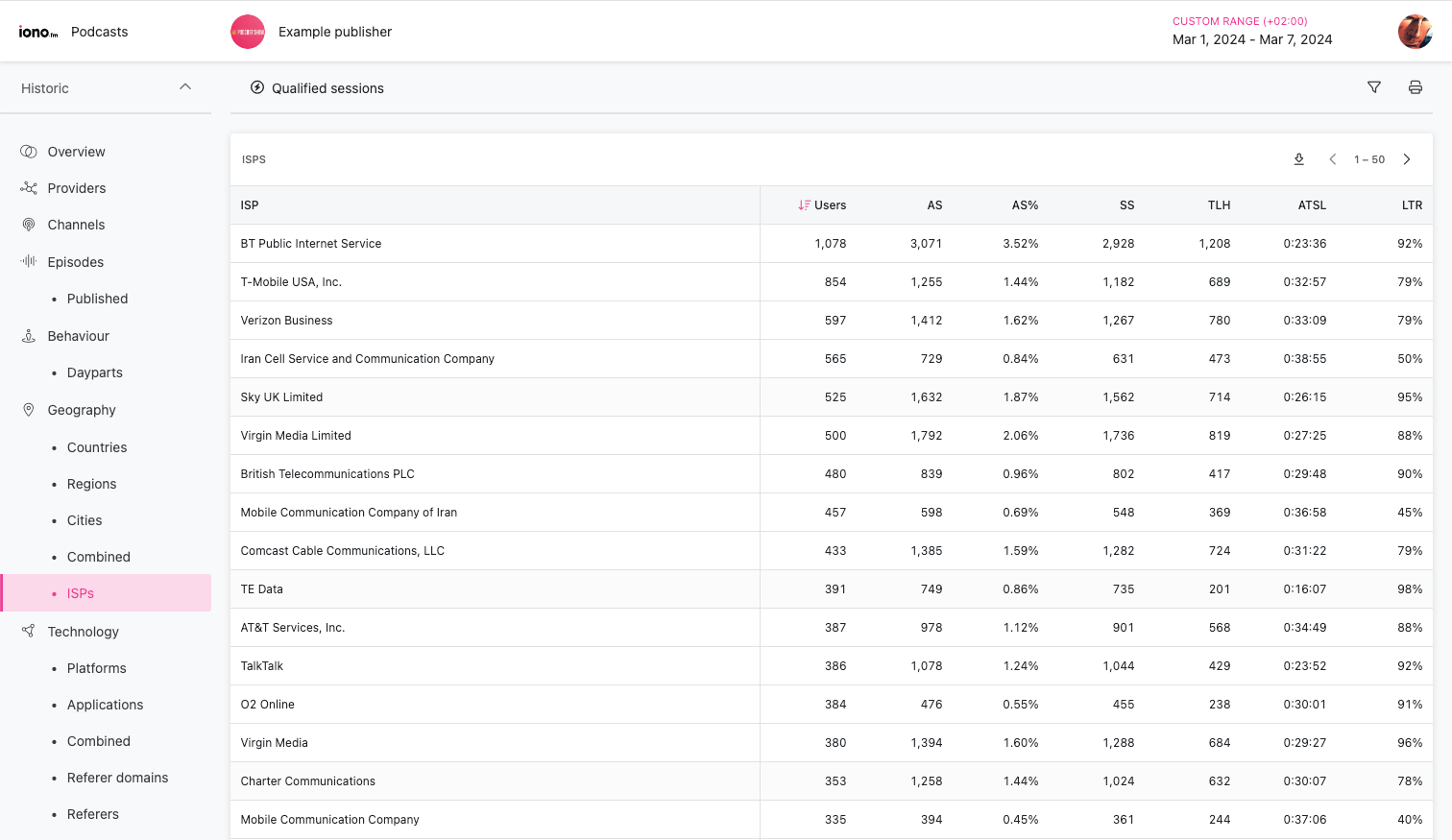This screenshot has width=1452, height=840.
Task: Click BT Public Internet Service row
Action: pos(832,244)
